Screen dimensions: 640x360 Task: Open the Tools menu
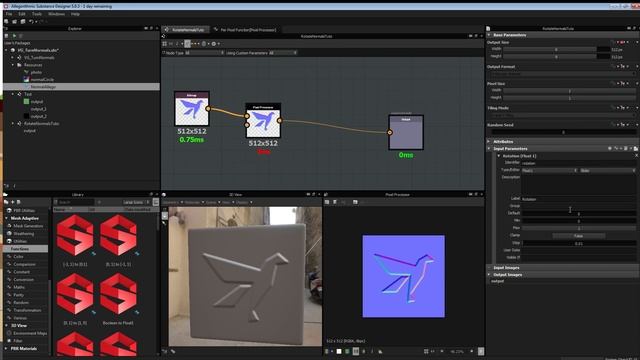(x=37, y=14)
